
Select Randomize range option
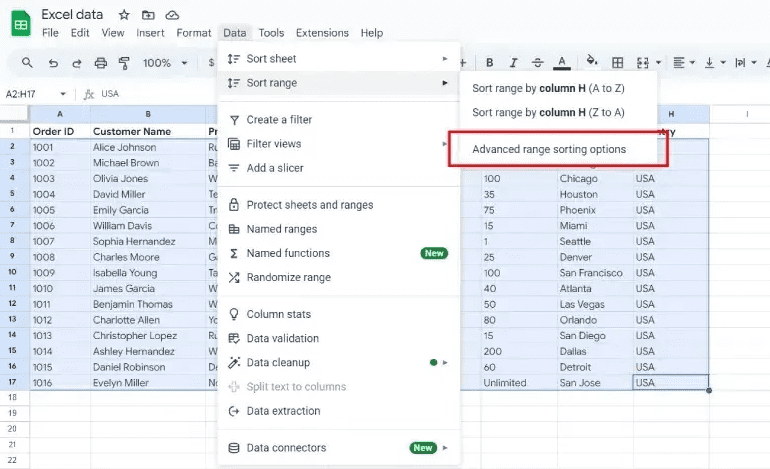click(288, 277)
